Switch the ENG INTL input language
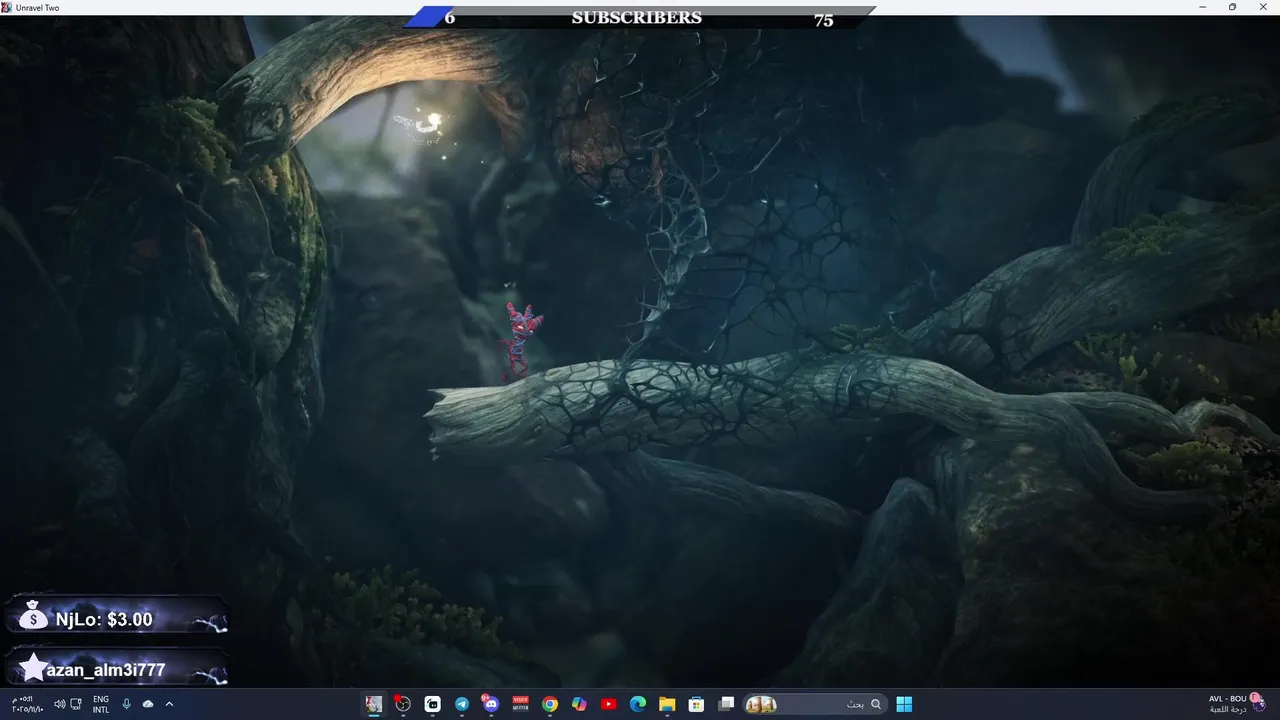The width and height of the screenshot is (1280, 720). pos(101,704)
